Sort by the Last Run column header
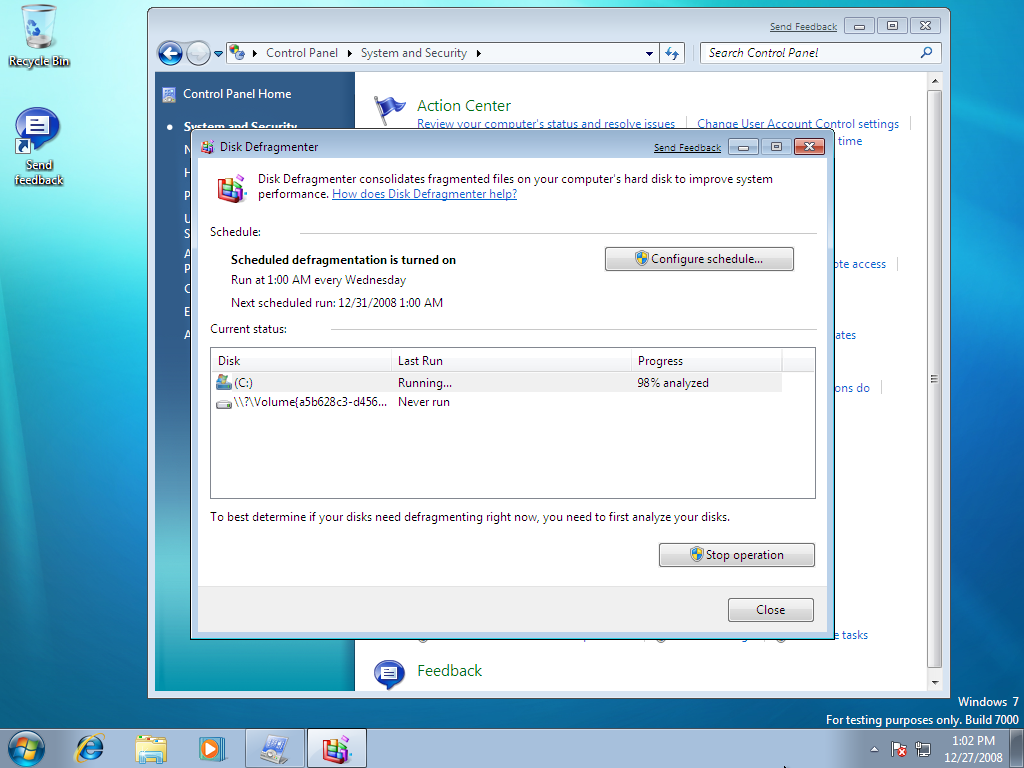The width and height of the screenshot is (1024, 768). pos(511,360)
